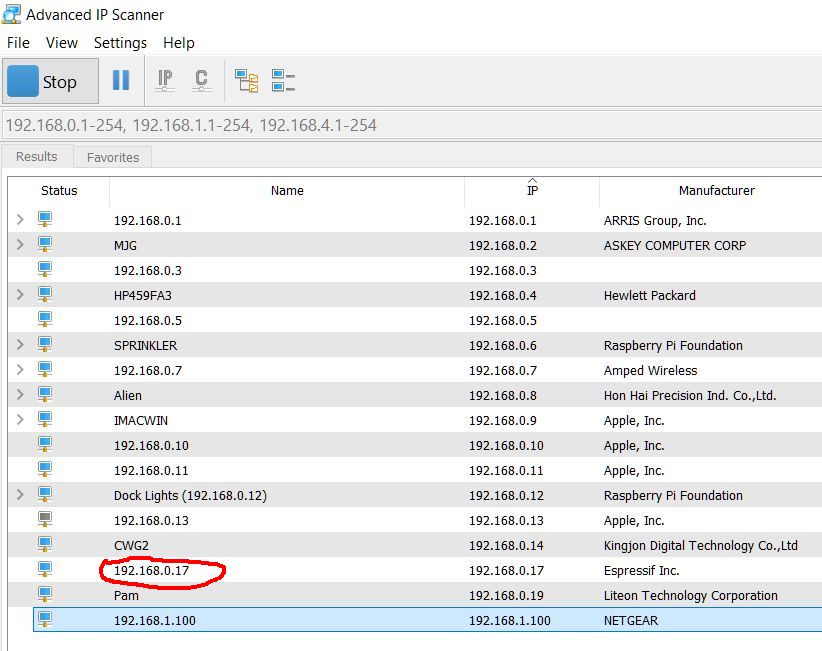Click the C class subnet toolbar icon

(201, 80)
